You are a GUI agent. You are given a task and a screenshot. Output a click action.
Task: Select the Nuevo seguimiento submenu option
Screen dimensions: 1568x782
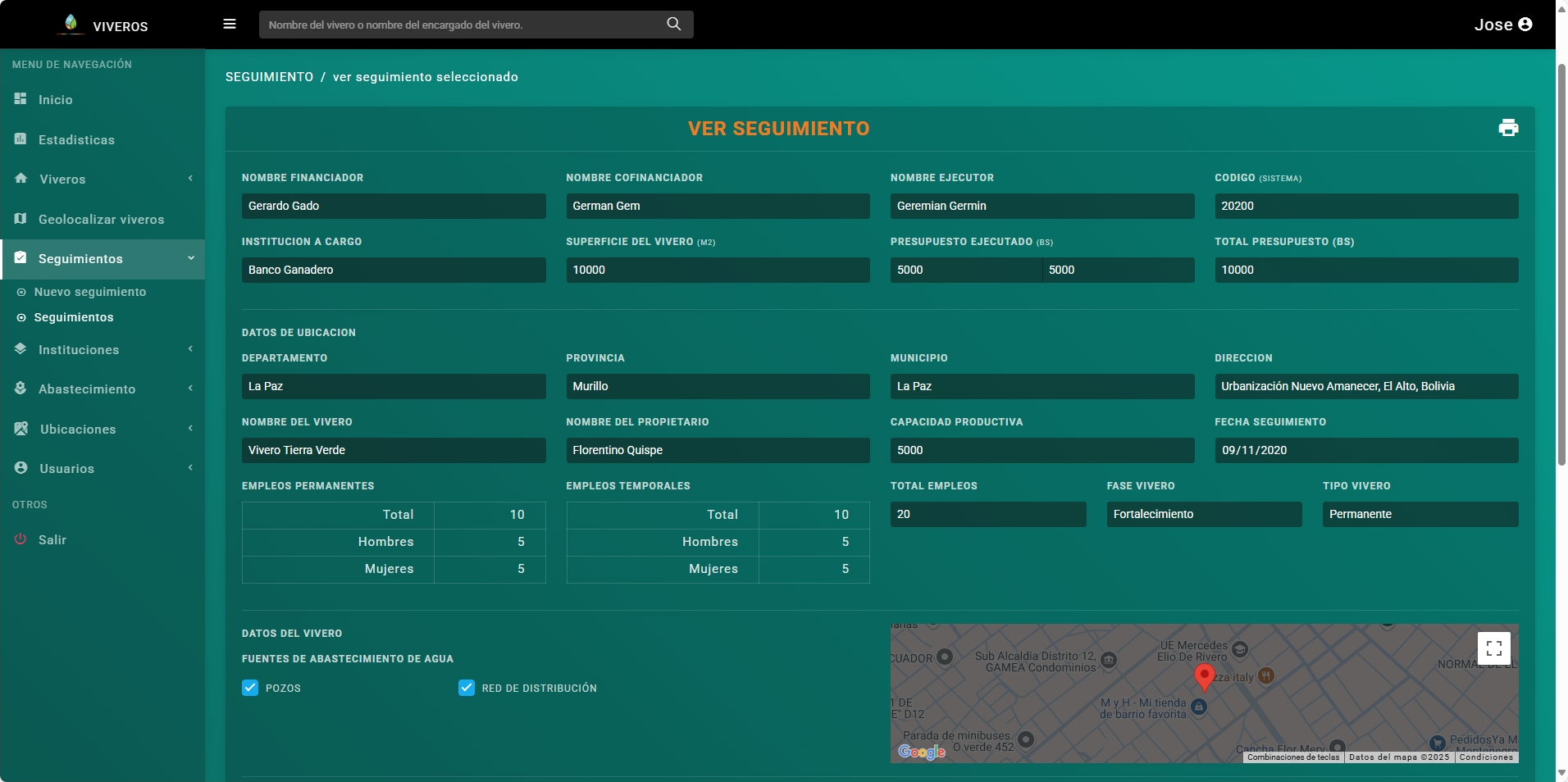point(90,292)
